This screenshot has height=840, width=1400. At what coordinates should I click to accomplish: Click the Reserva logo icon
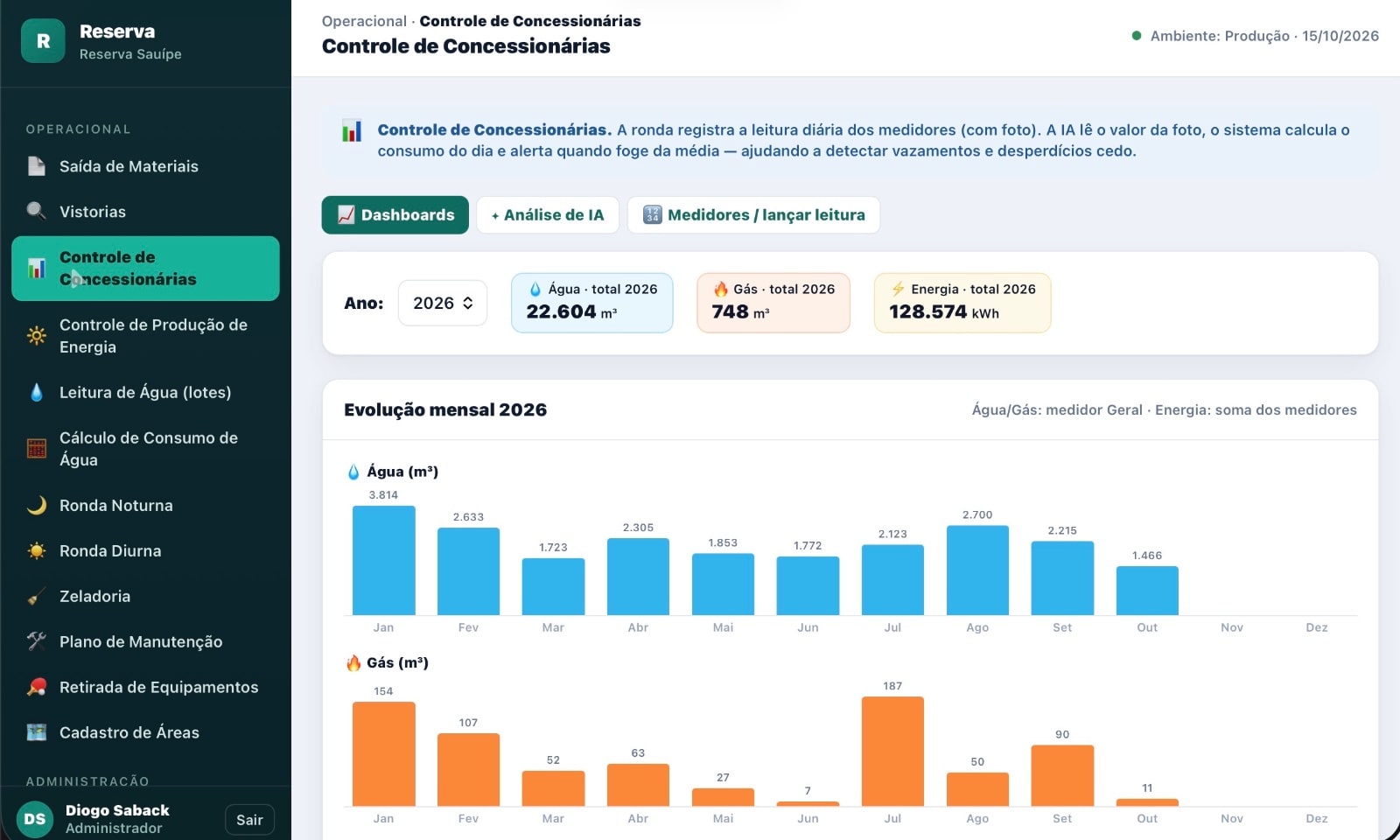click(43, 41)
